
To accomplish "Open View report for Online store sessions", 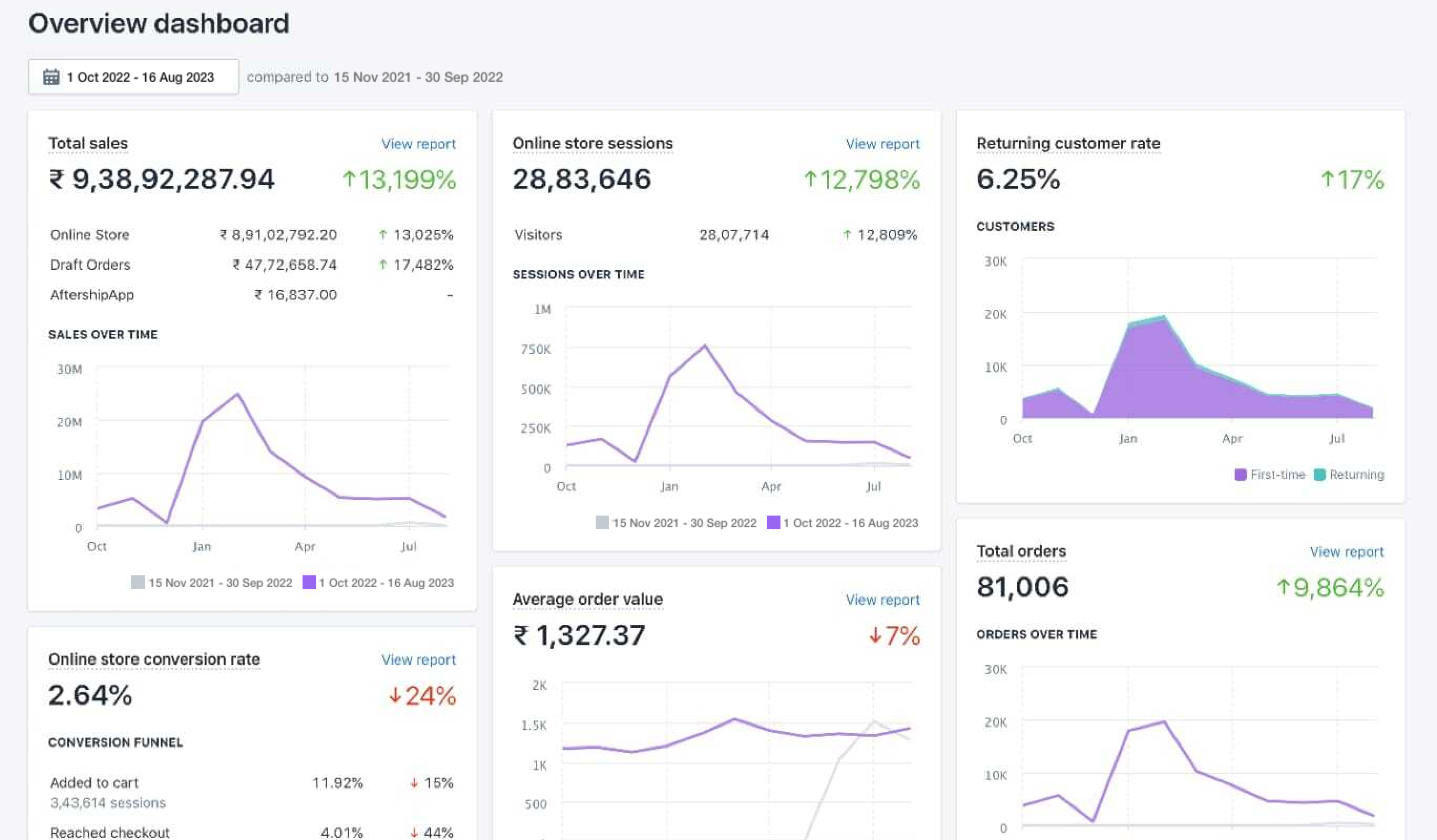I will coord(882,143).
